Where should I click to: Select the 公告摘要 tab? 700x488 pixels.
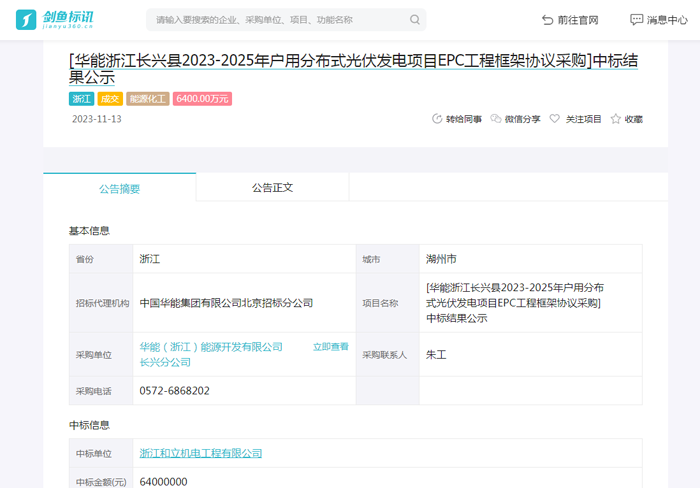120,188
